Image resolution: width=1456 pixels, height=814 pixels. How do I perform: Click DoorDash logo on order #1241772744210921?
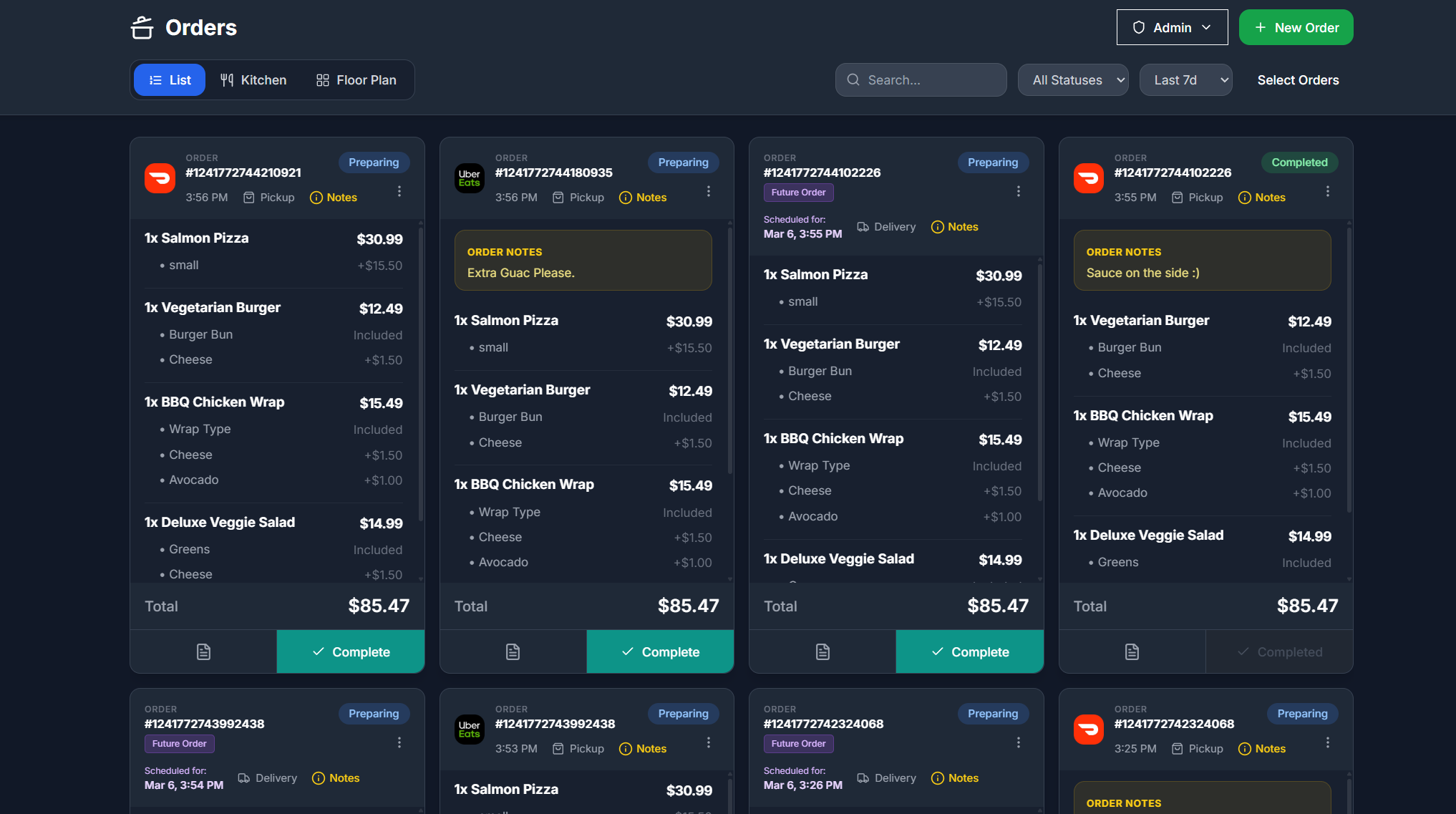[x=160, y=178]
